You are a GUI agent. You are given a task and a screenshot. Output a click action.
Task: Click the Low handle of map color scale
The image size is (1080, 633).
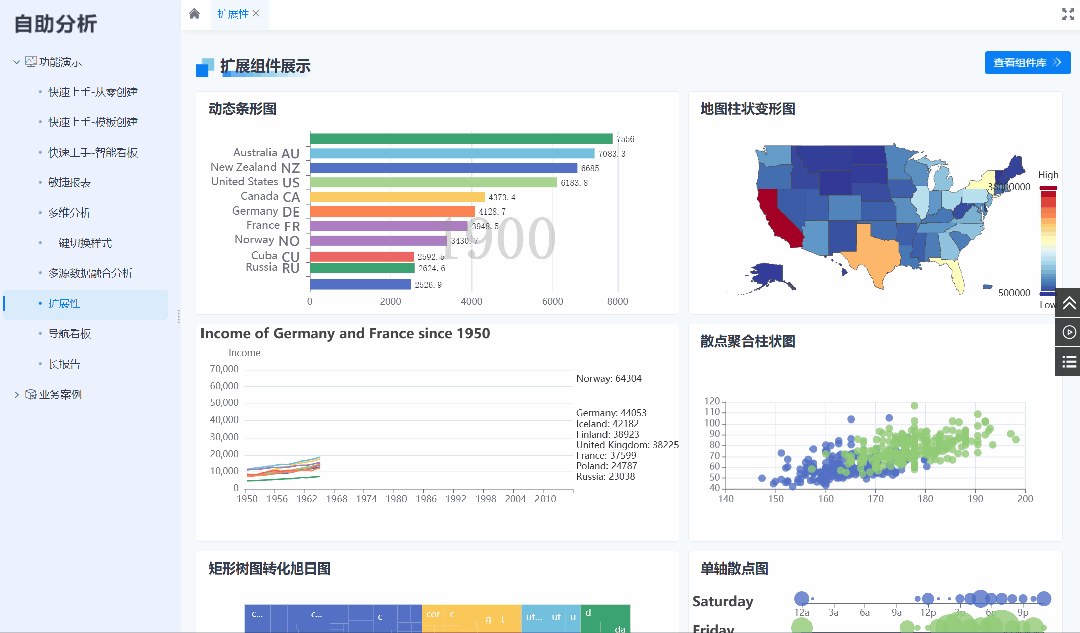(x=1047, y=292)
